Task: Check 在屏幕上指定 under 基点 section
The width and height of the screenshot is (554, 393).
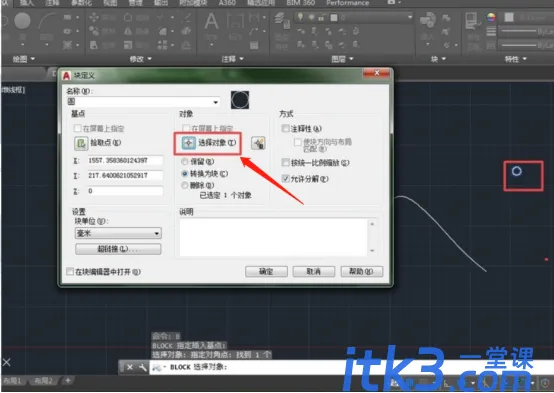Action: 77,128
